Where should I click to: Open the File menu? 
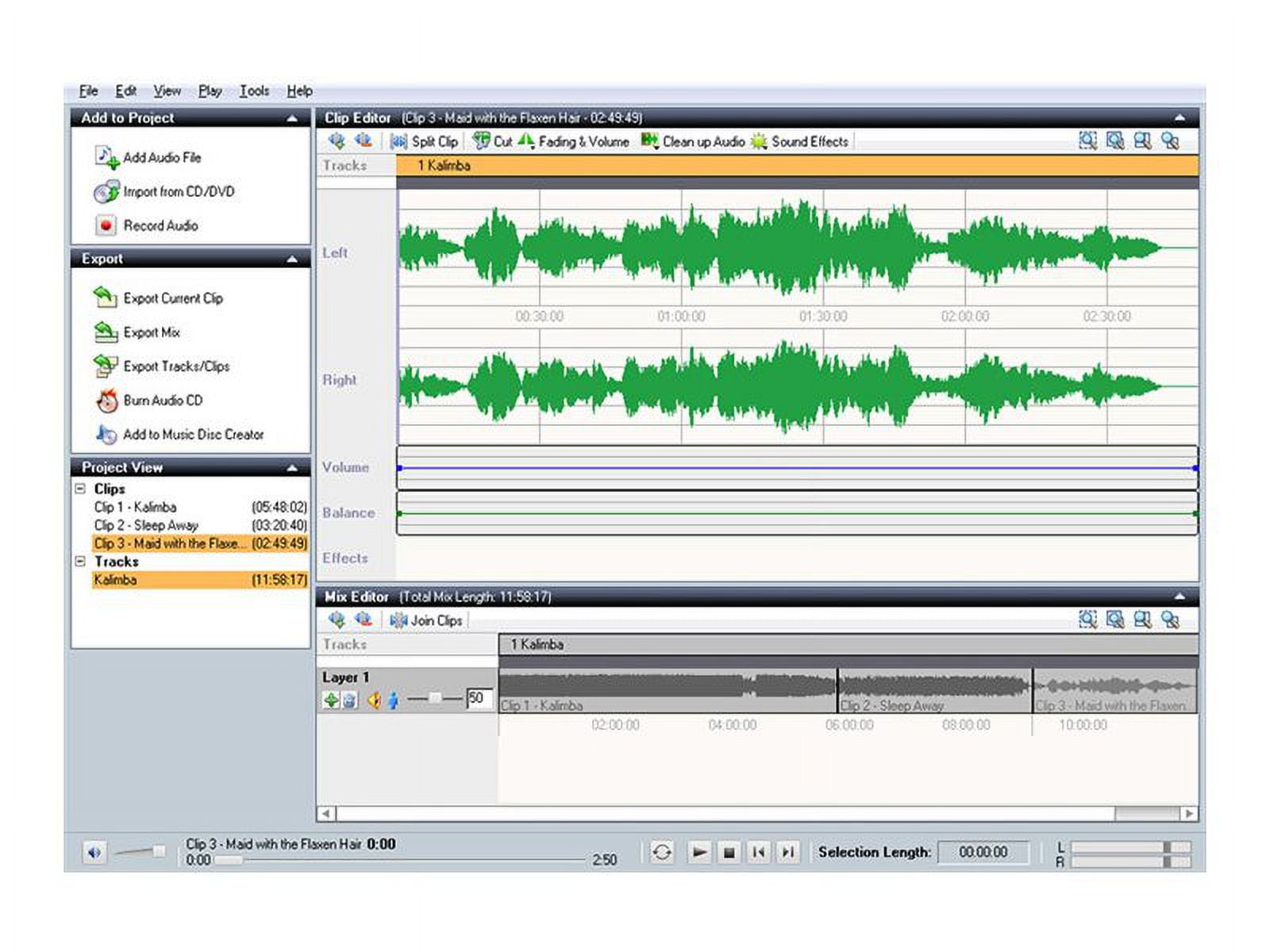point(88,91)
